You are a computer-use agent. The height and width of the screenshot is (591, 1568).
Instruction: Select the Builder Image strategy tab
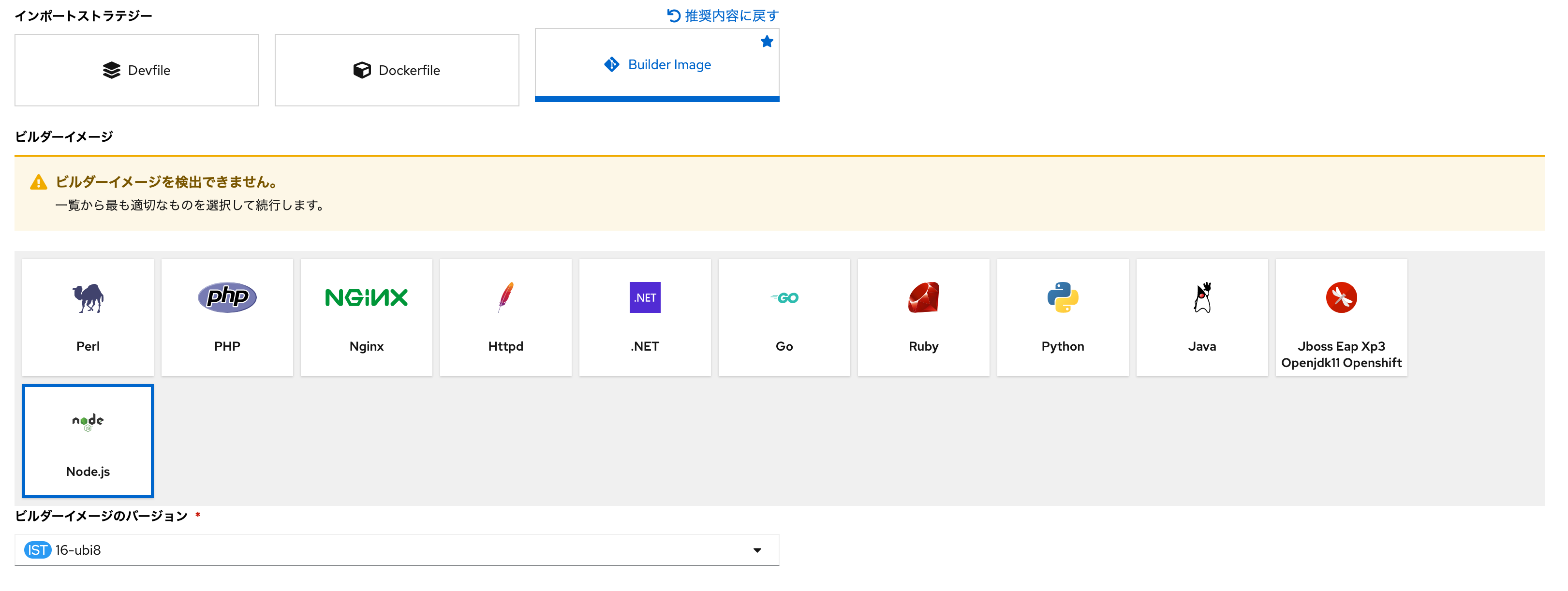pos(657,64)
